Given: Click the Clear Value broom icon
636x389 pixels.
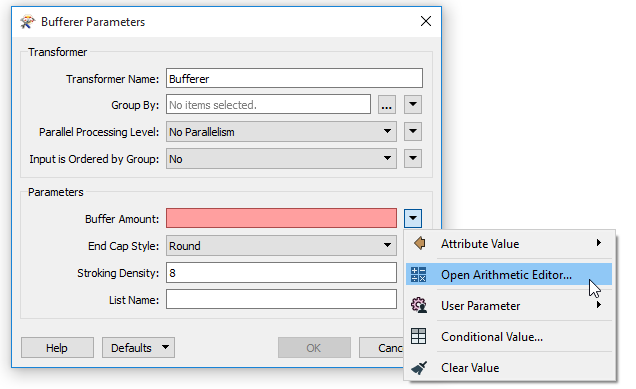Looking at the screenshot, I should [419, 368].
